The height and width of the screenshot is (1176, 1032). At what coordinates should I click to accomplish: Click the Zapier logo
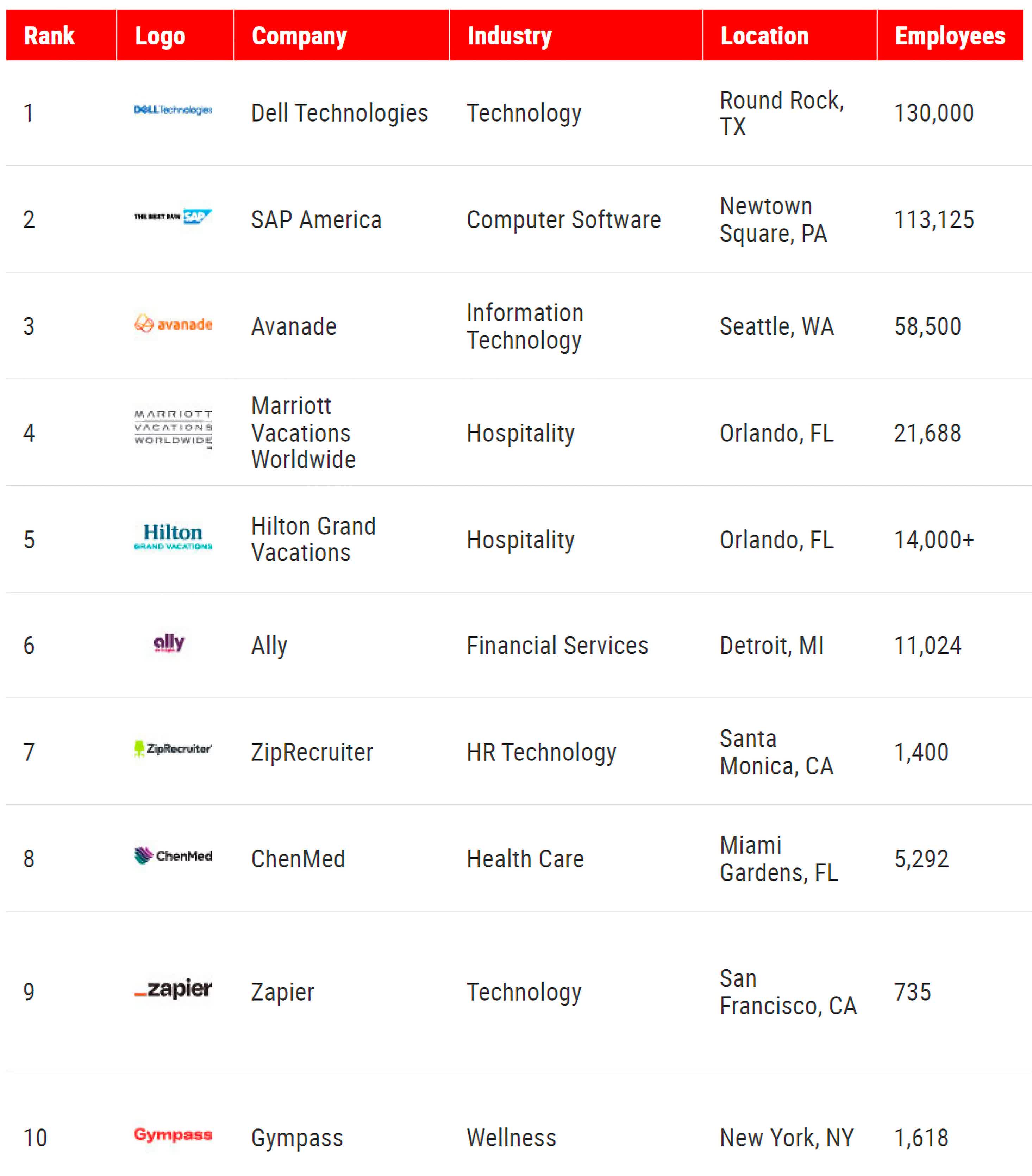[173, 988]
